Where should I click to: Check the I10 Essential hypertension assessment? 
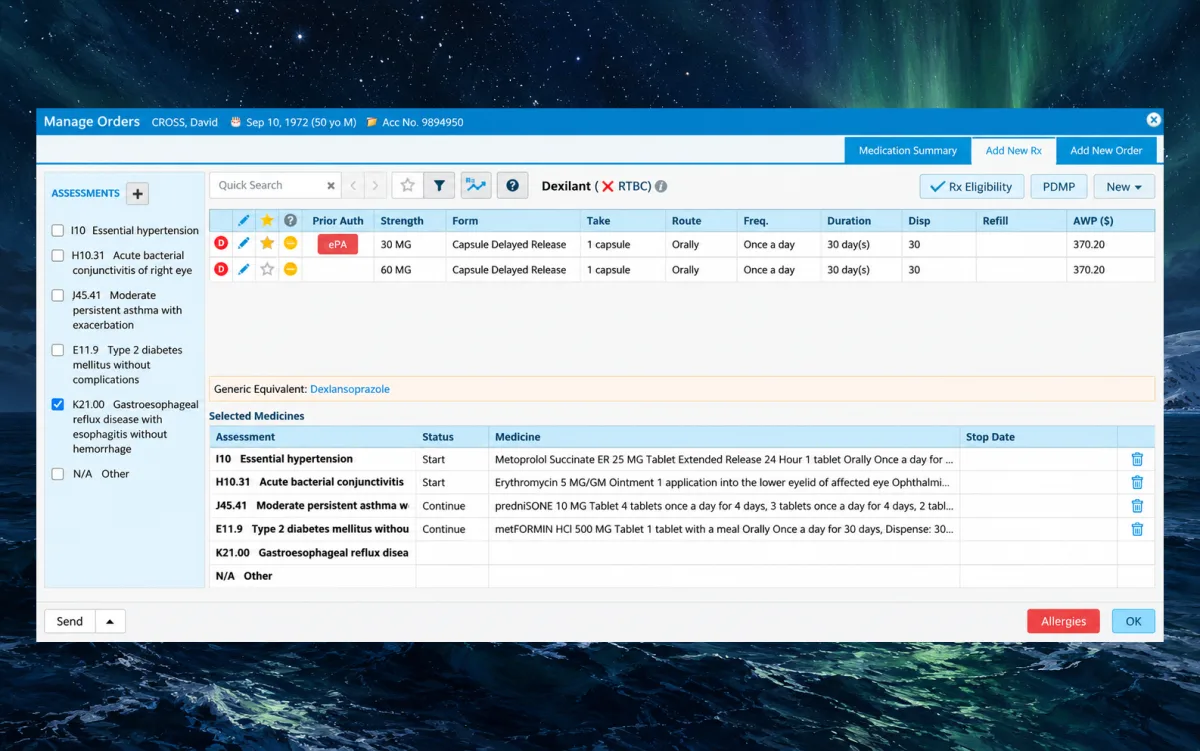tap(58, 231)
